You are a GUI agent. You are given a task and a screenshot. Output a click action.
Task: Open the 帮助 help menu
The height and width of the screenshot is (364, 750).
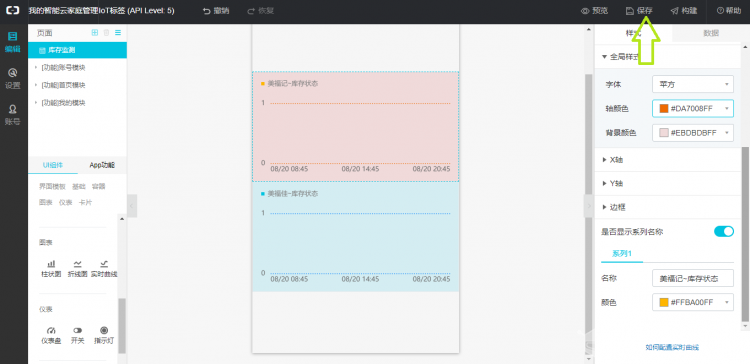[728, 11]
